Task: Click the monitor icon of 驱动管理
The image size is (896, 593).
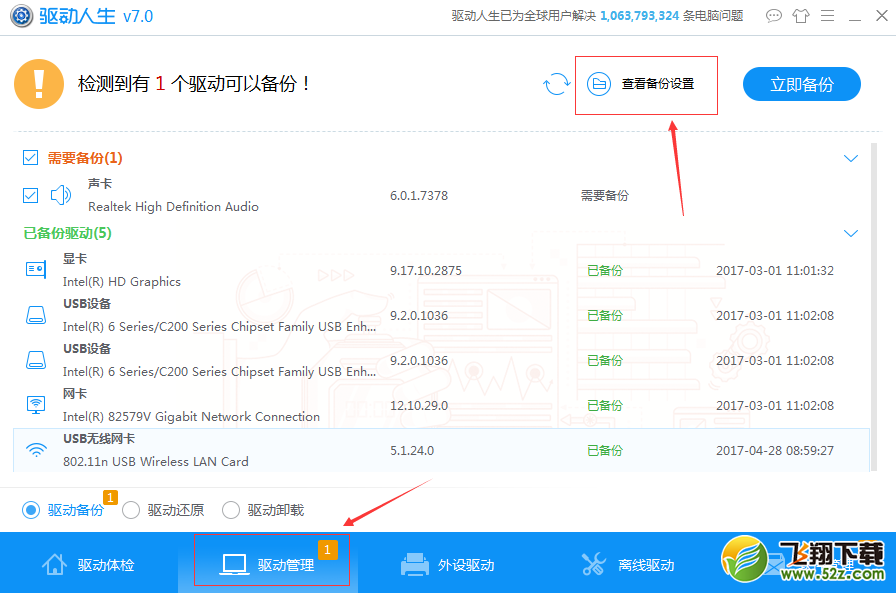Action: pos(234,564)
